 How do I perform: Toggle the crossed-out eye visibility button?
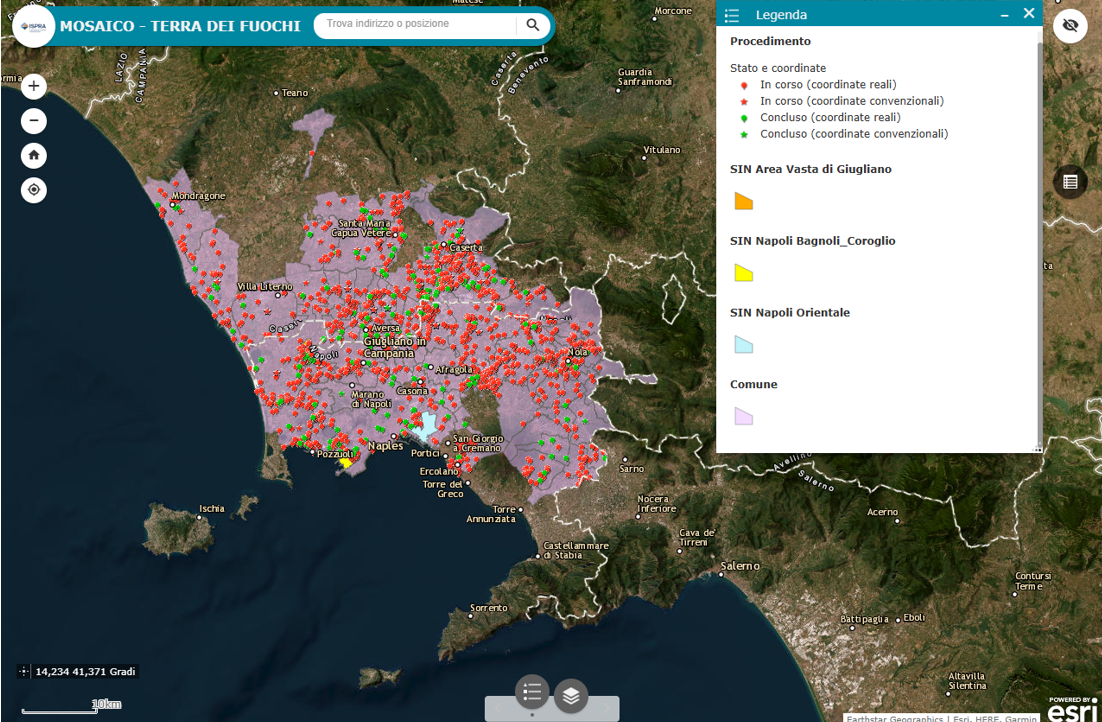point(1070,25)
